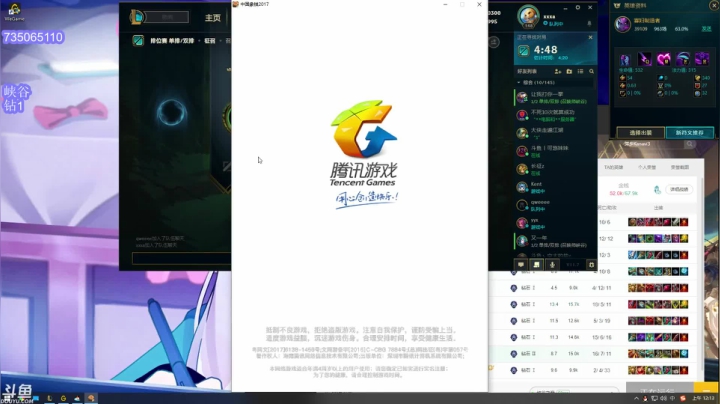Click champion E ability icon
720x404 pixels.
(x=683, y=59)
